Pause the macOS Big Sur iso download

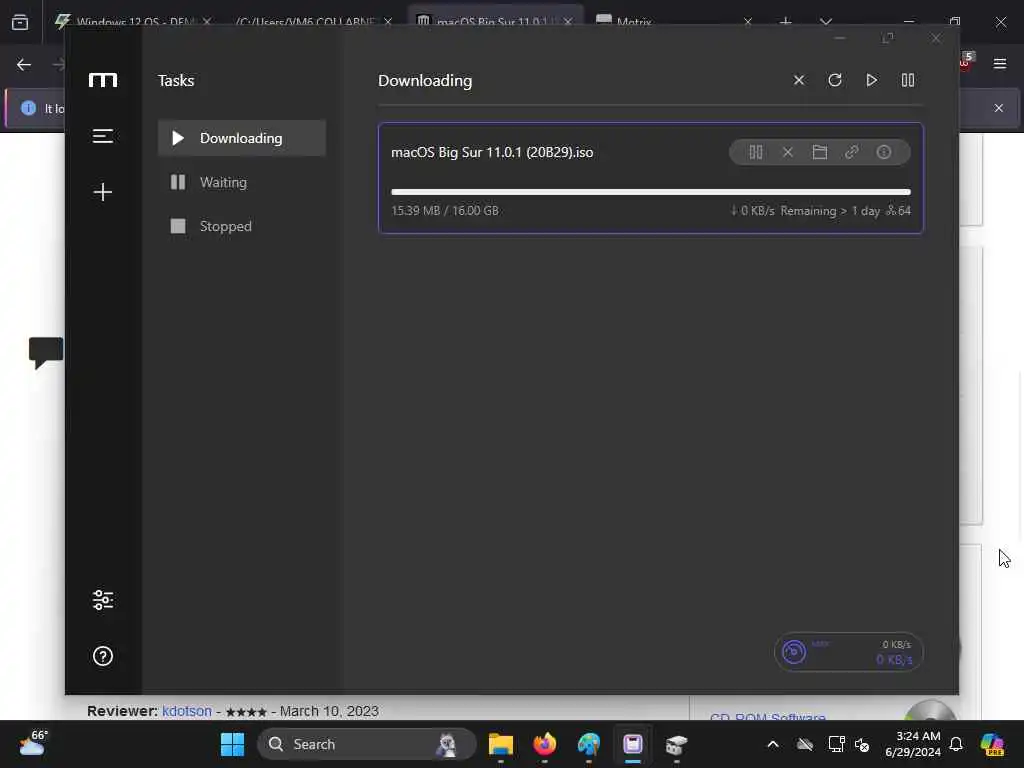(756, 152)
